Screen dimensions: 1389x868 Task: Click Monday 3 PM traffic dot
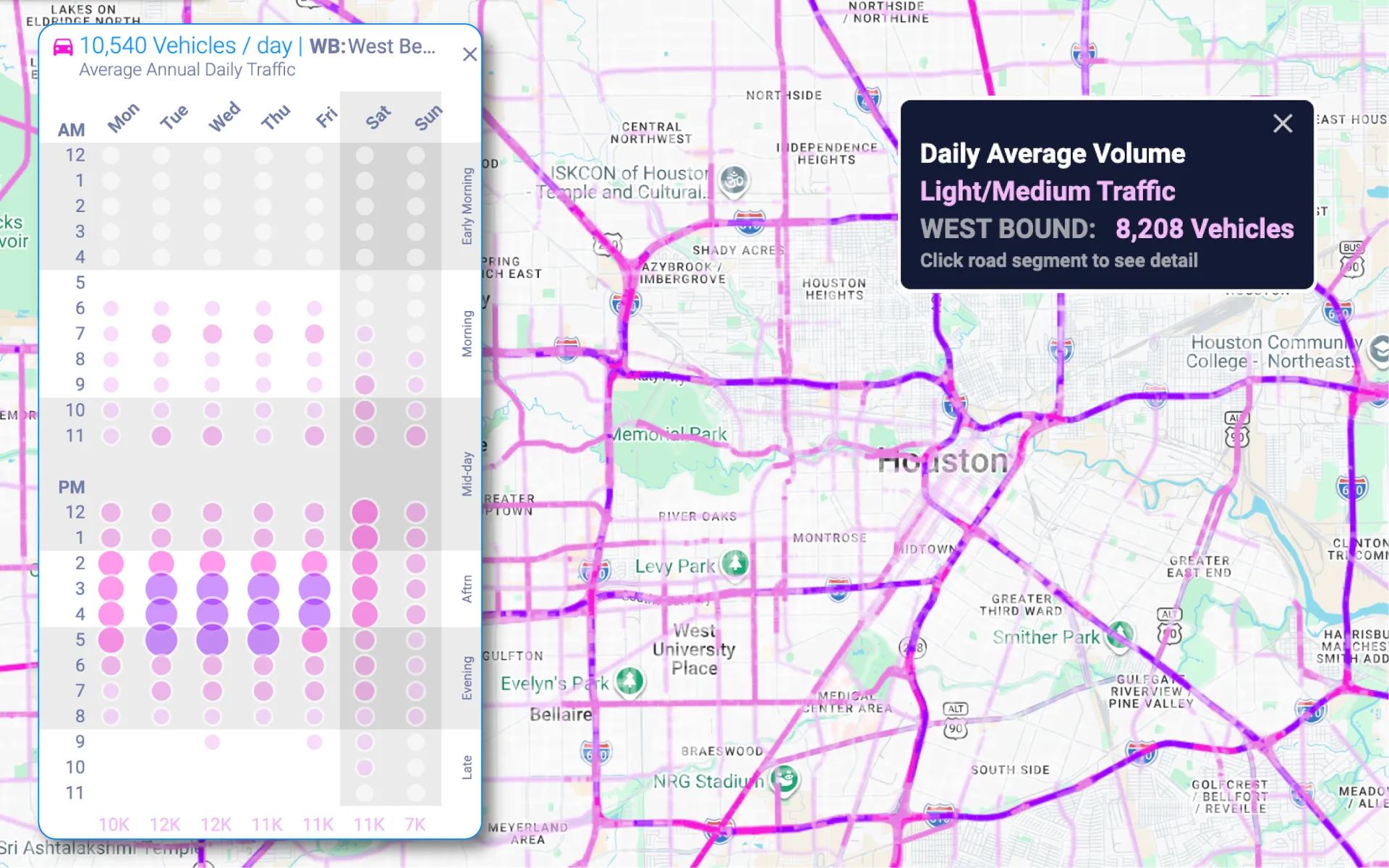(x=111, y=589)
